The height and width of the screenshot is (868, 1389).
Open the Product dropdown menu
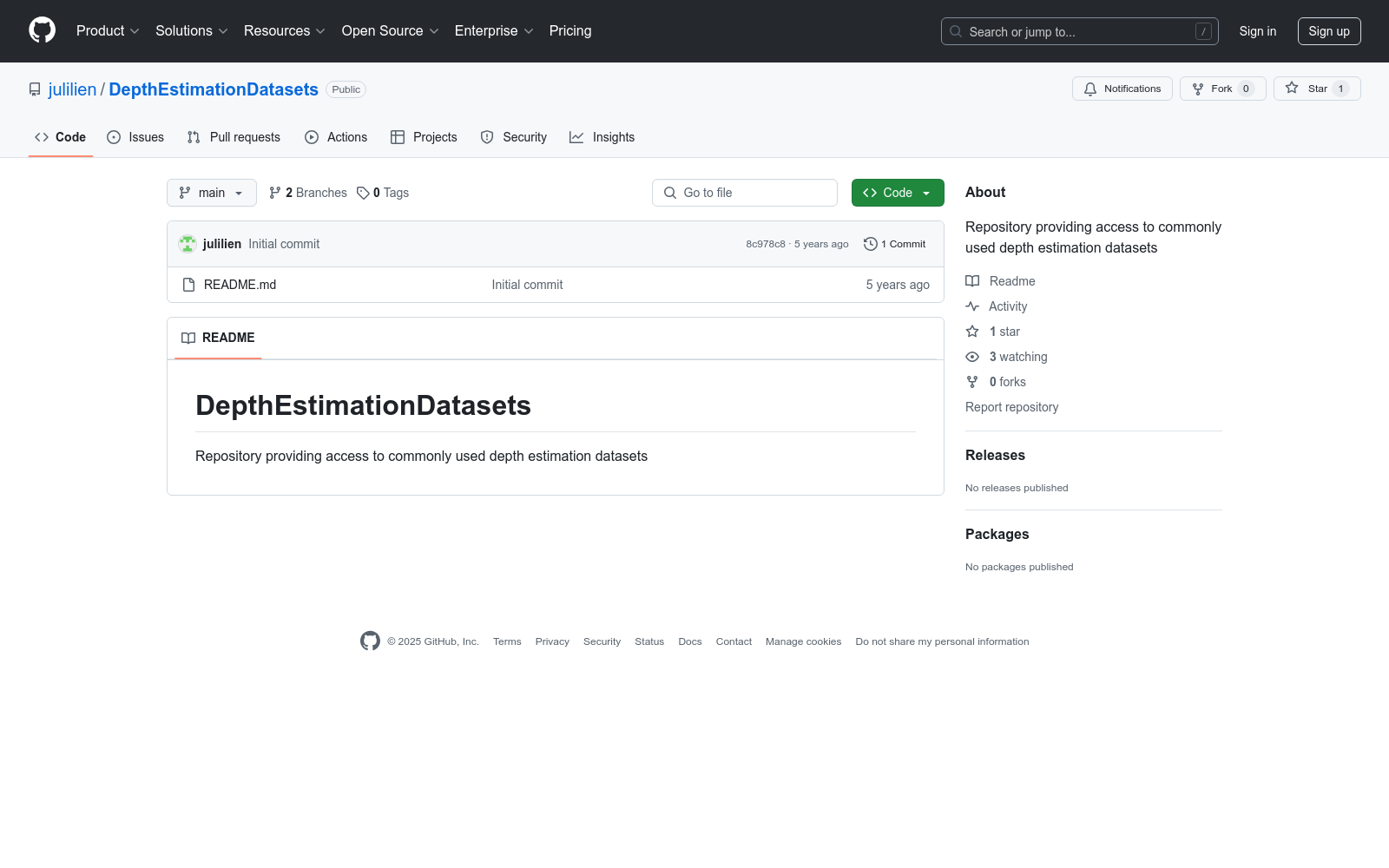pyautogui.click(x=108, y=31)
